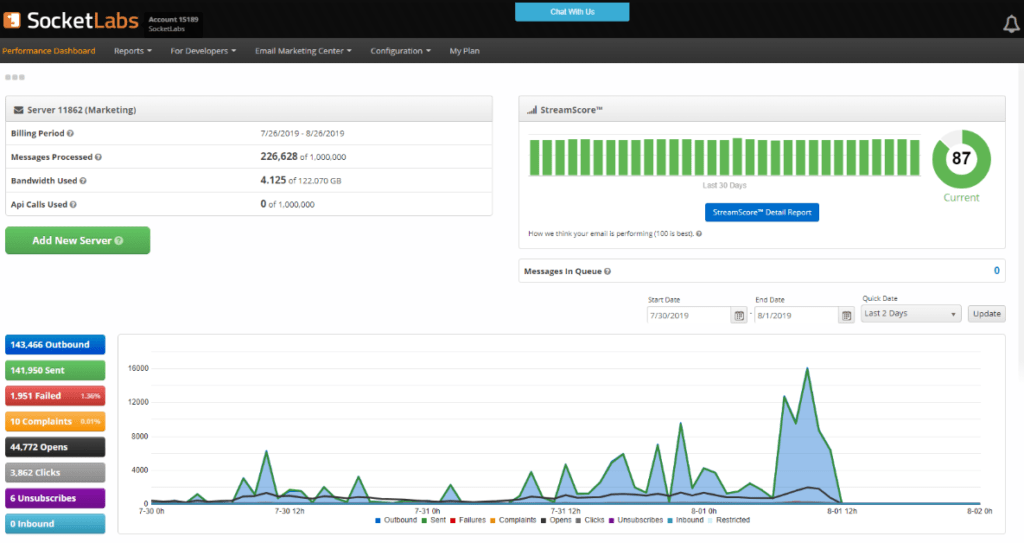
Task: Click the 226,628 messages processed value
Action: [279, 157]
